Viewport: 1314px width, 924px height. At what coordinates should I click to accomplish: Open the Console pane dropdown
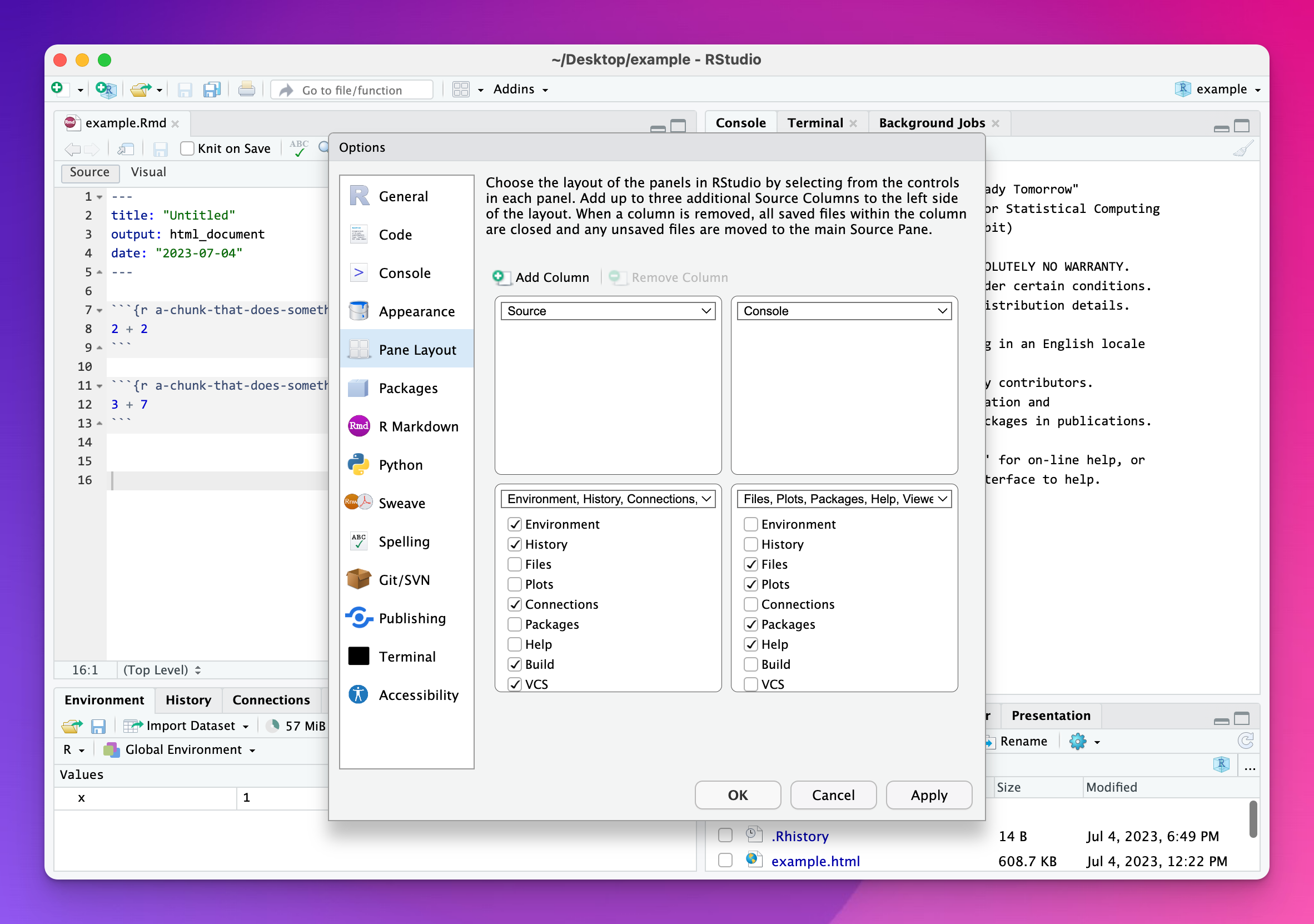(844, 311)
